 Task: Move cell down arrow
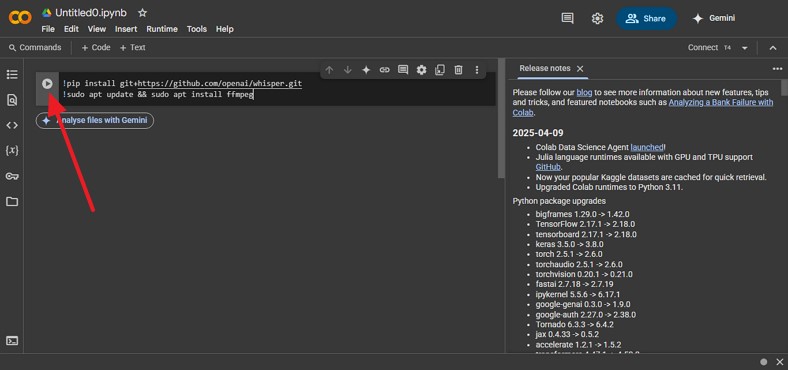[x=348, y=70]
